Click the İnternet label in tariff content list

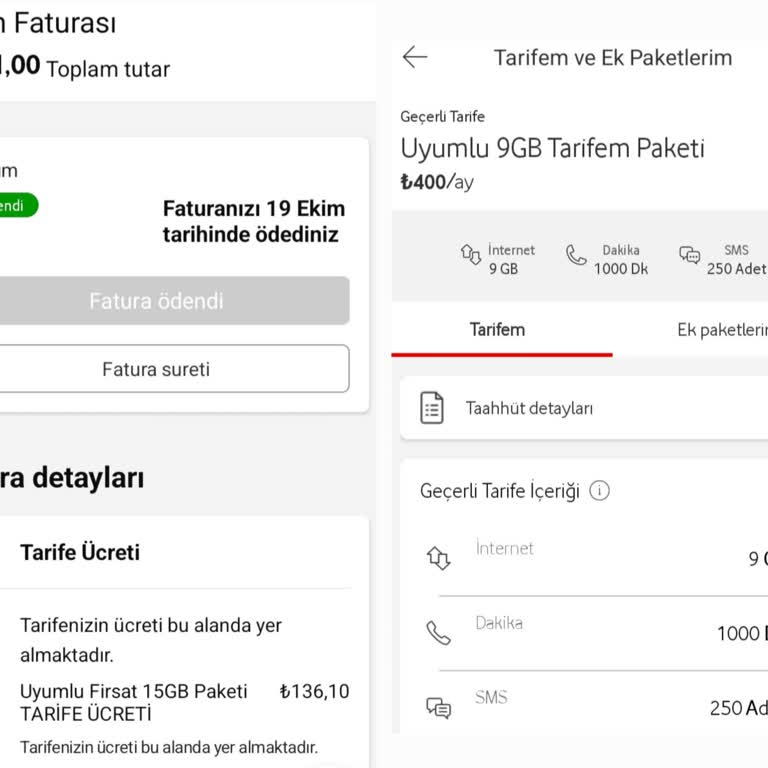click(504, 548)
